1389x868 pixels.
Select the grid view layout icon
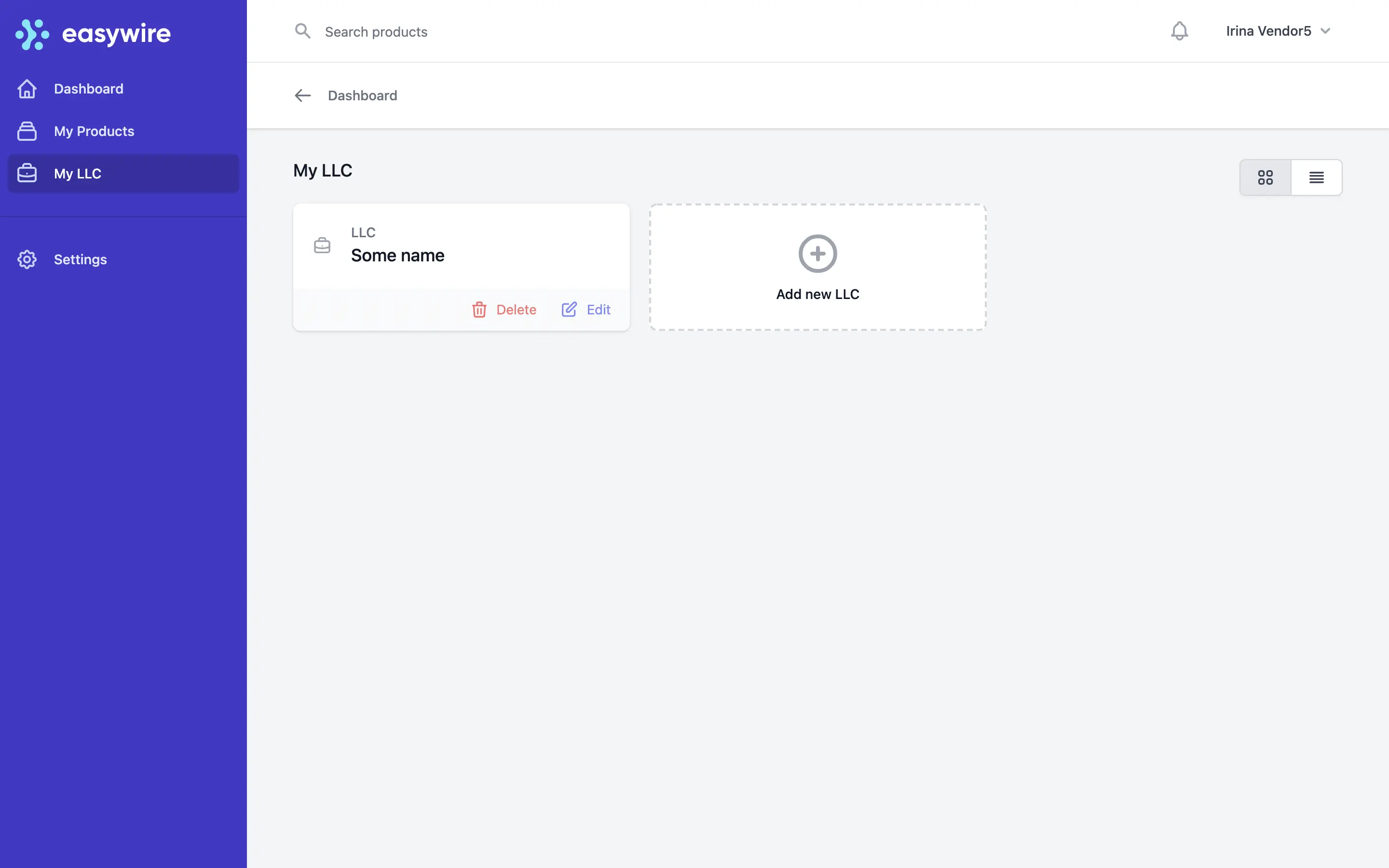(1265, 177)
